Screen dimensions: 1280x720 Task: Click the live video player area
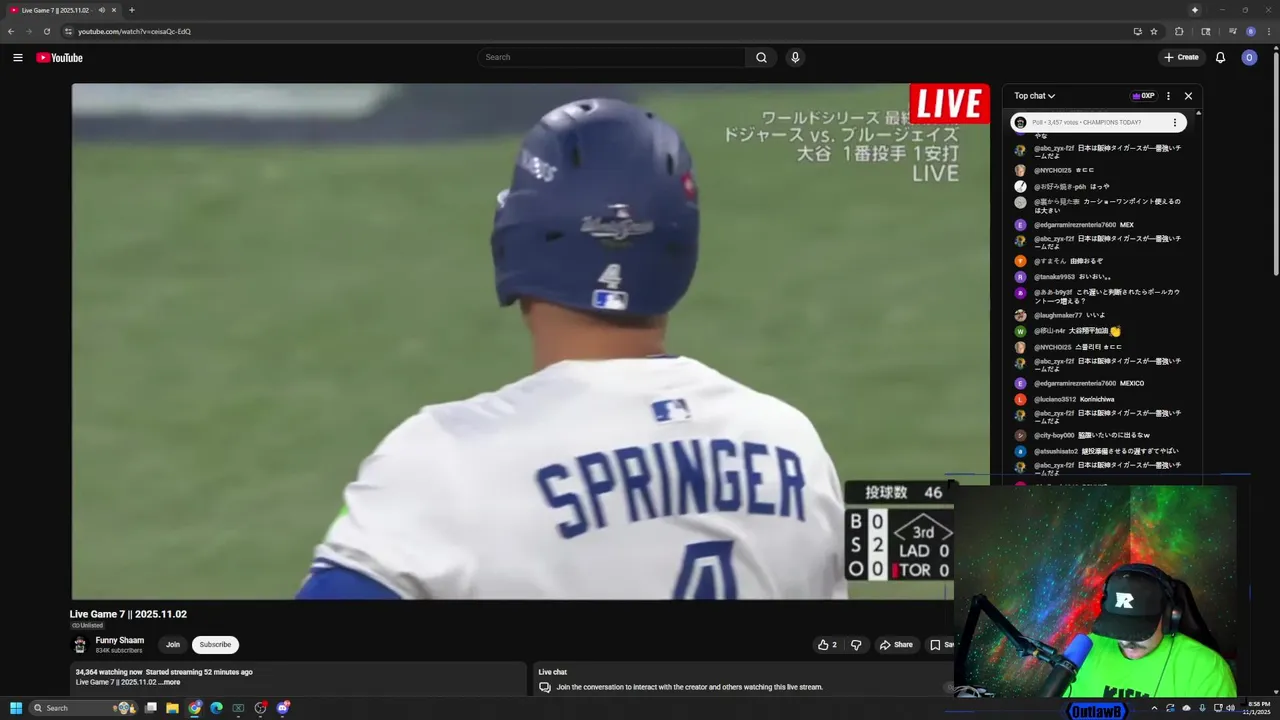530,341
